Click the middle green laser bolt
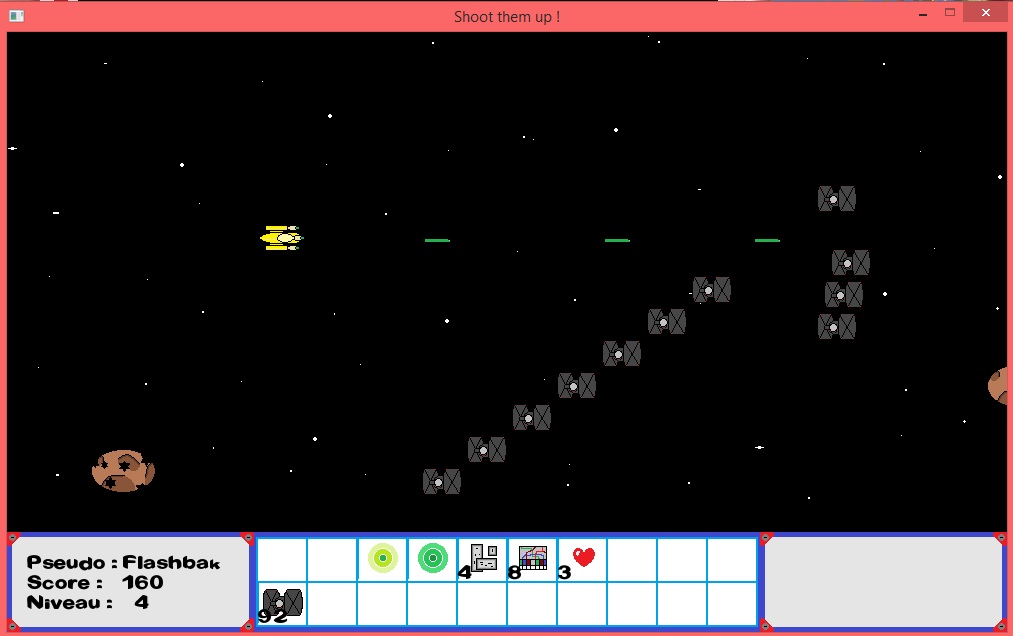The height and width of the screenshot is (636, 1013). 617,240
